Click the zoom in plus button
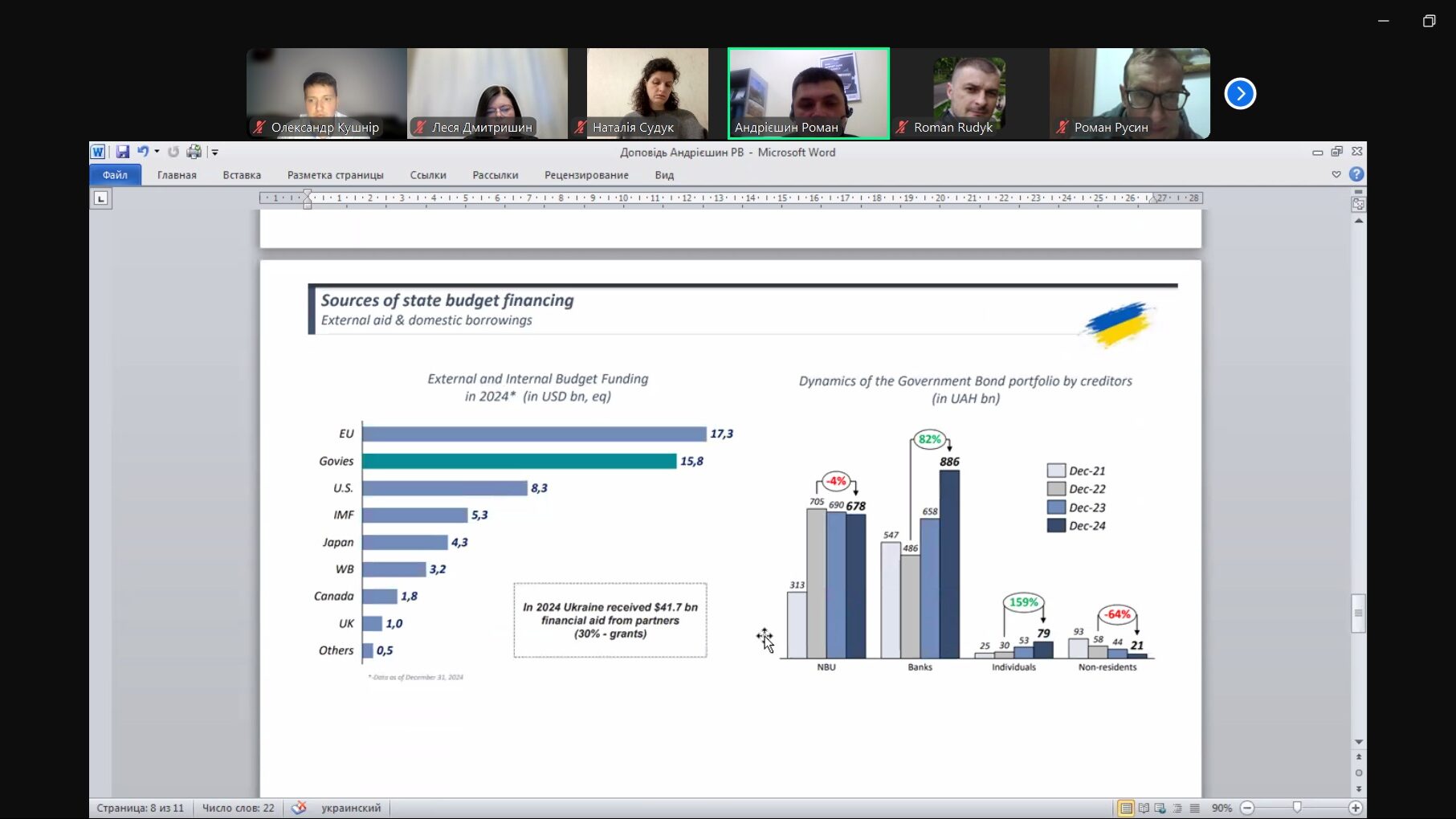The image size is (1456, 819). tap(1356, 808)
